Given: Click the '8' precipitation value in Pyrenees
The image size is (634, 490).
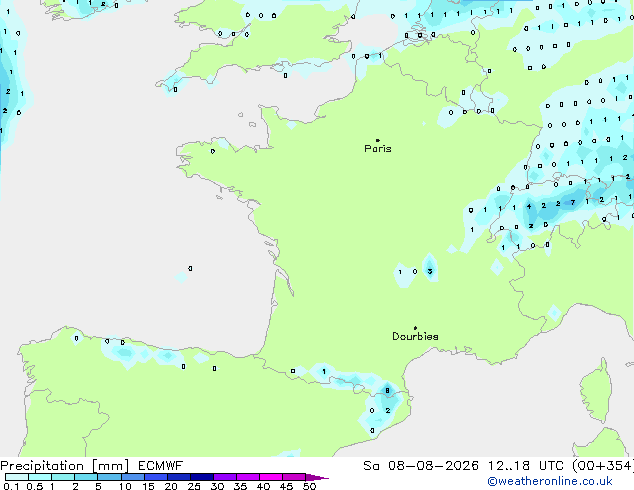Looking at the screenshot, I should [x=387, y=391].
